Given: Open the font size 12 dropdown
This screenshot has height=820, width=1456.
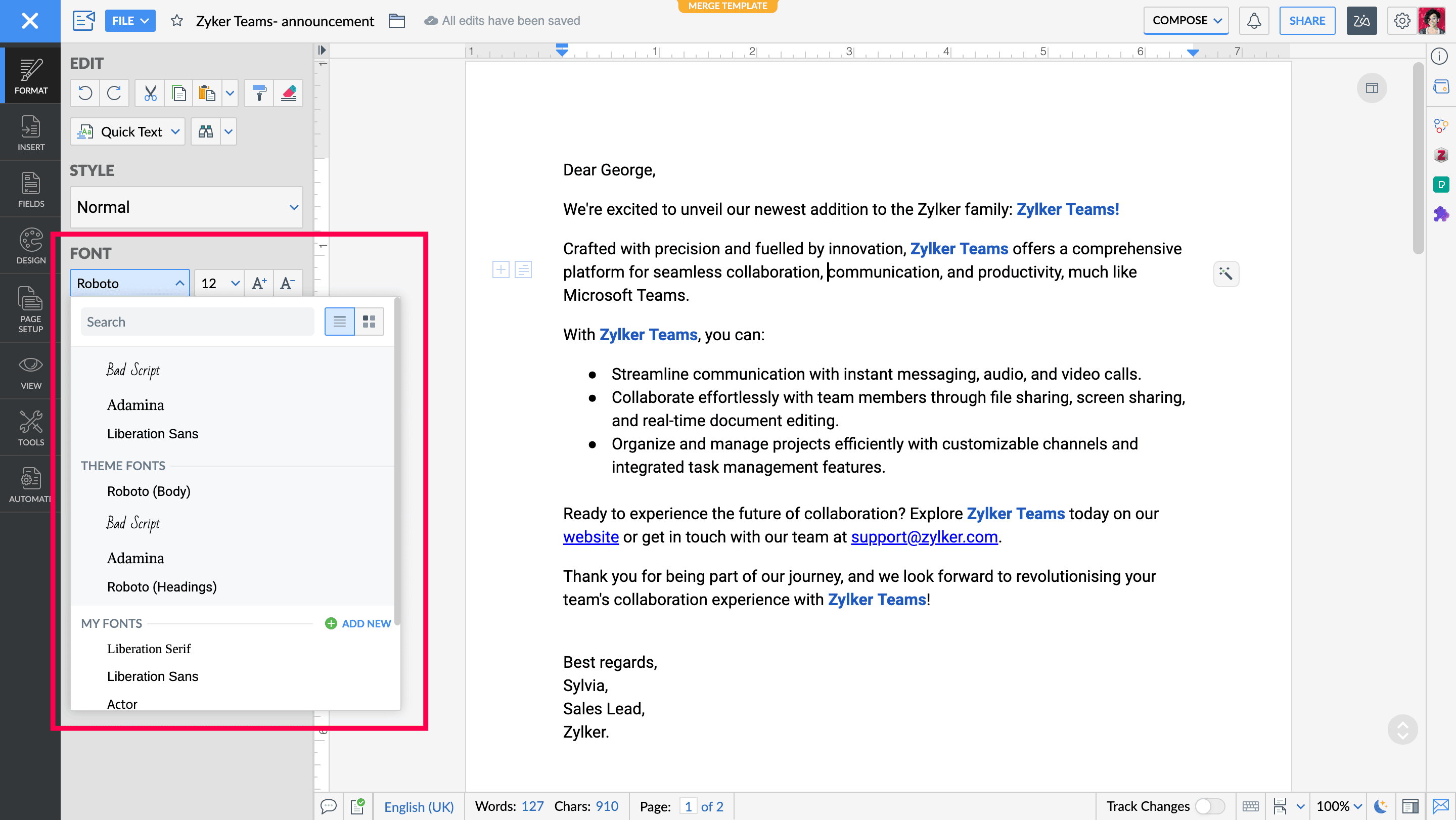Looking at the screenshot, I should (x=235, y=283).
